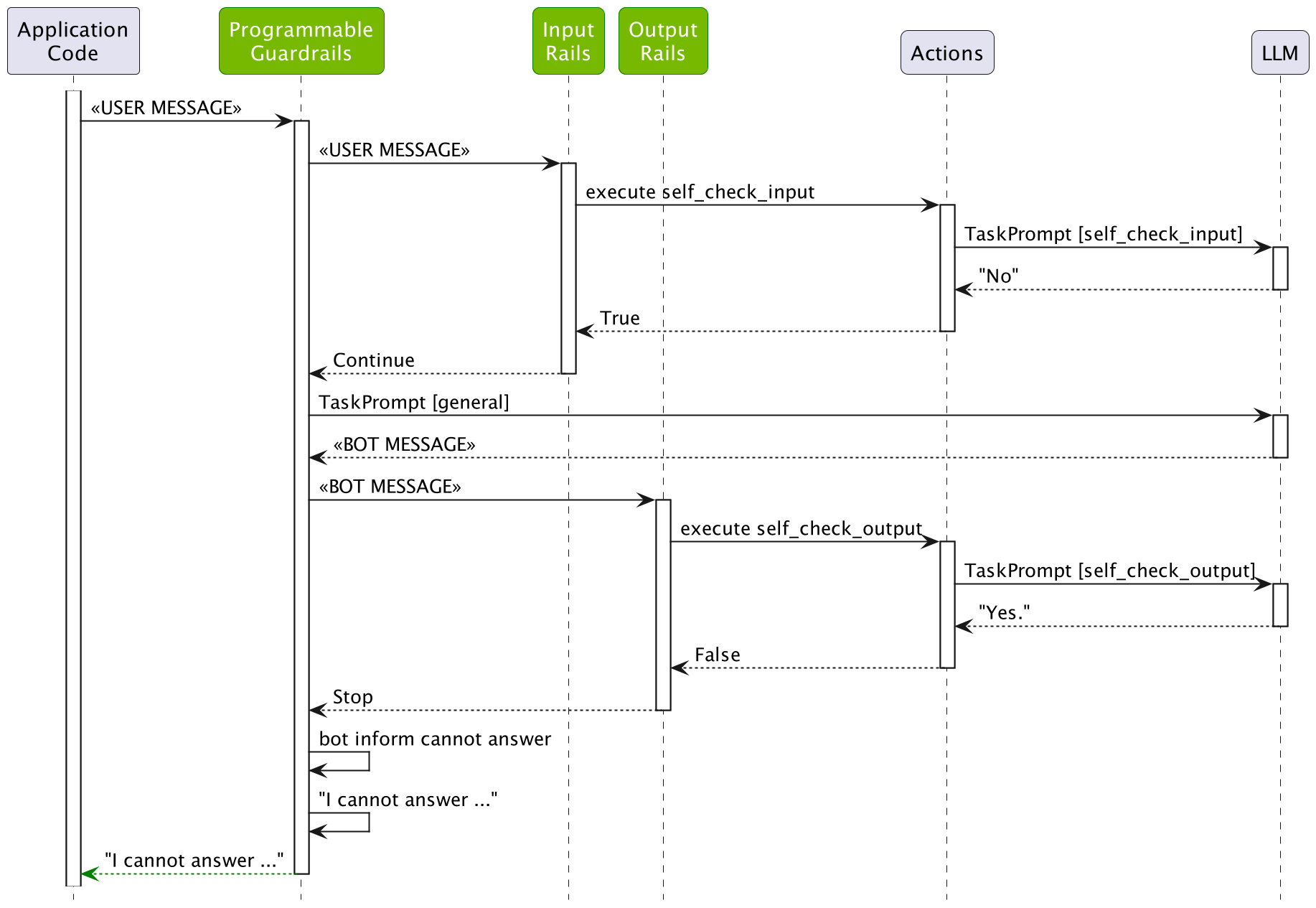Click the green Output Rails box
The image size is (1316, 908).
(x=662, y=41)
